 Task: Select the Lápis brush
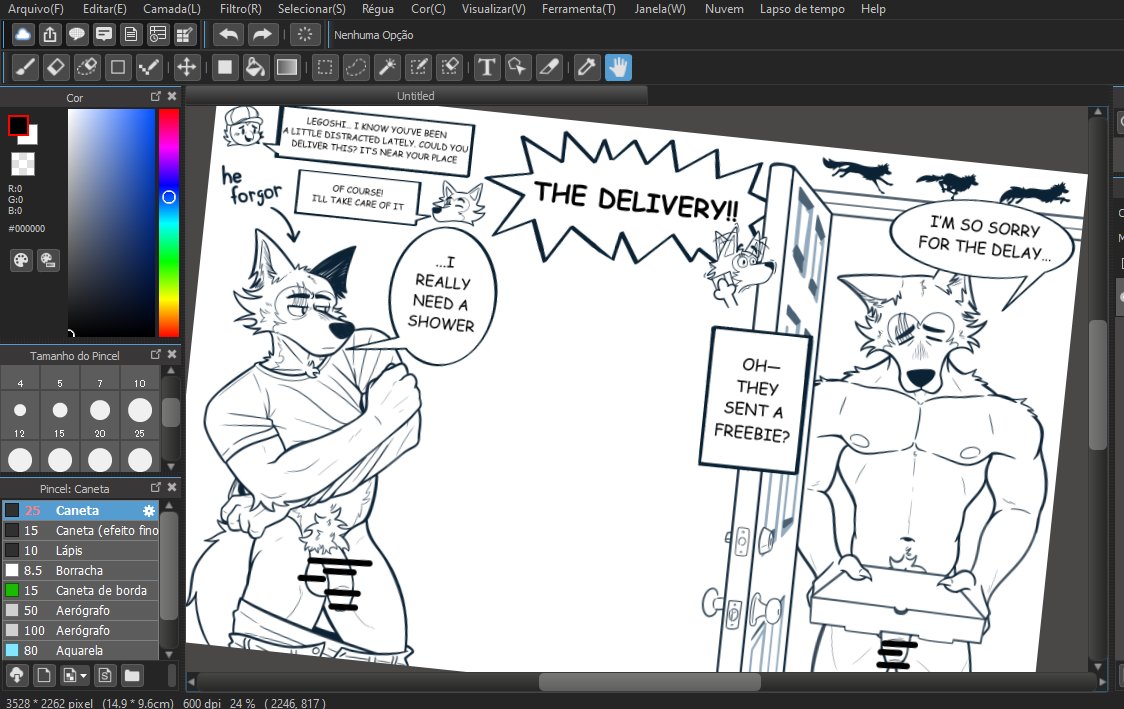[80, 551]
